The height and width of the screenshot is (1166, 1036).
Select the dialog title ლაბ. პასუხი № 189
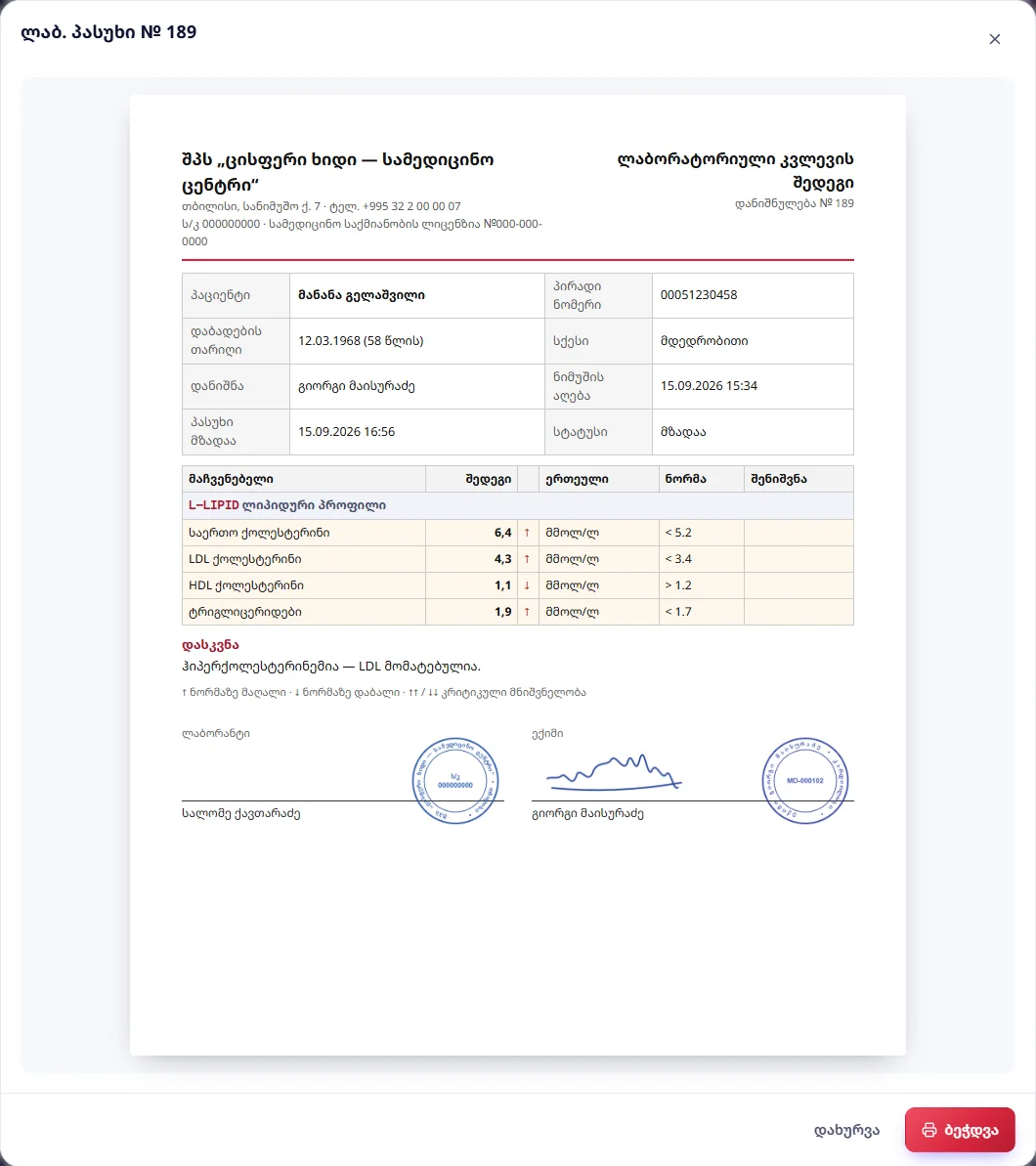coord(108,32)
